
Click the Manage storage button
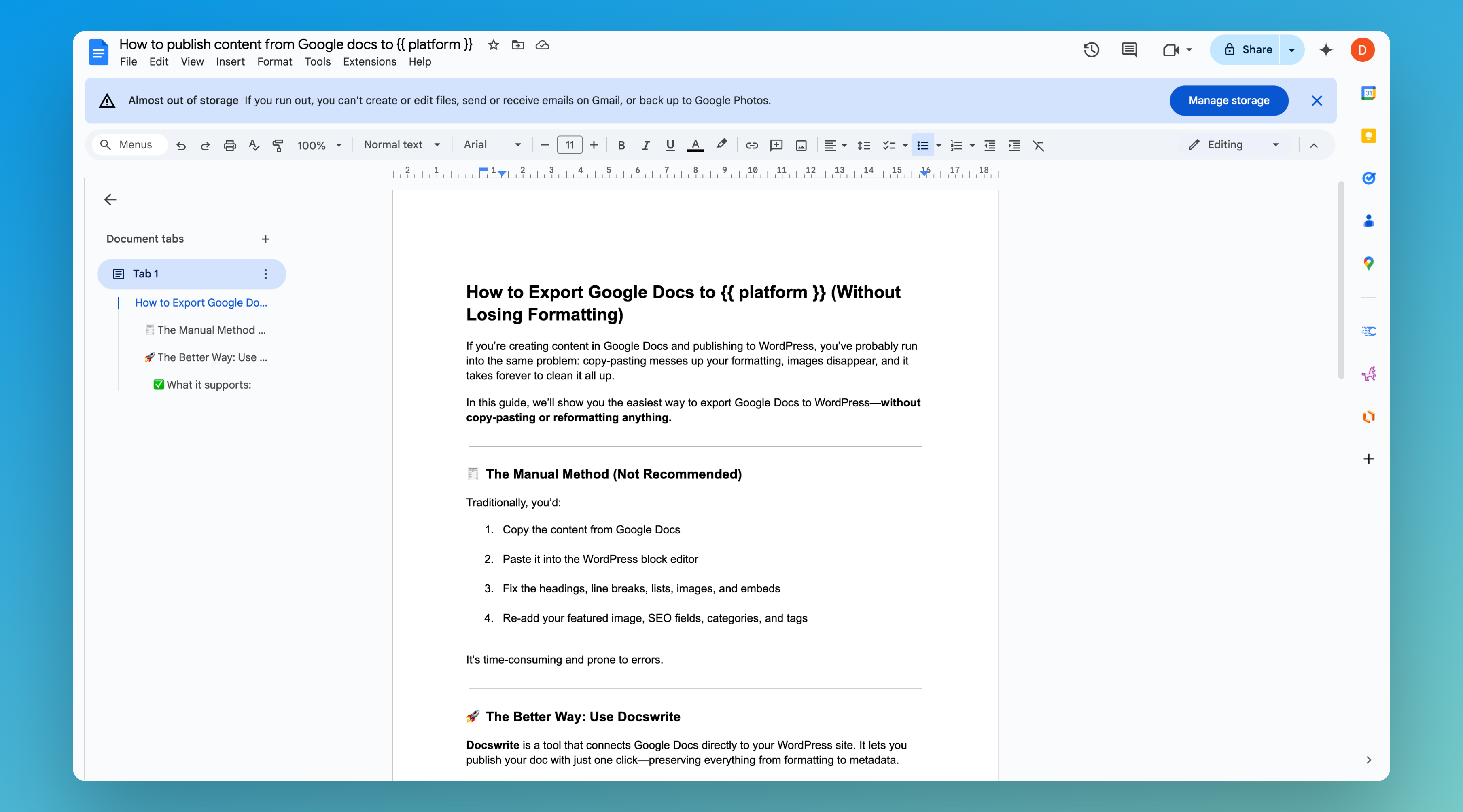click(1228, 101)
